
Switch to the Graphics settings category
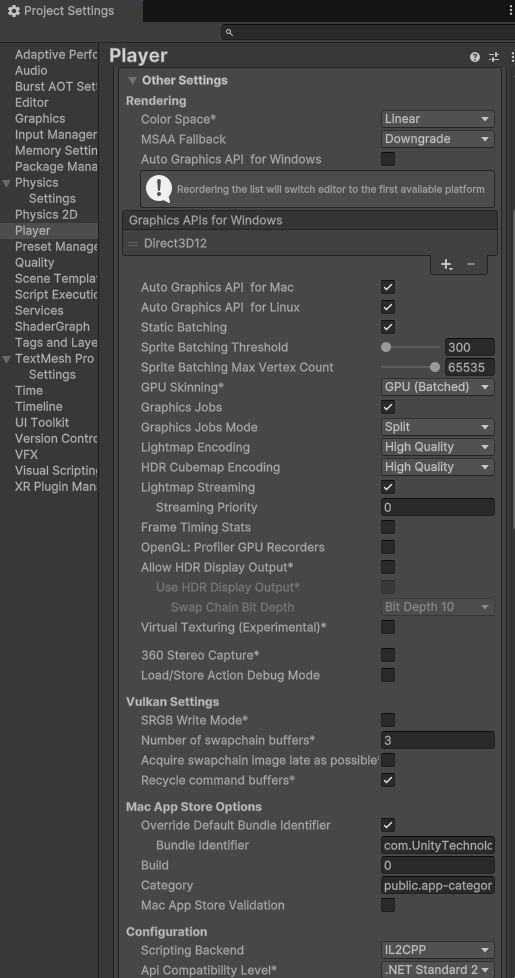click(x=40, y=119)
